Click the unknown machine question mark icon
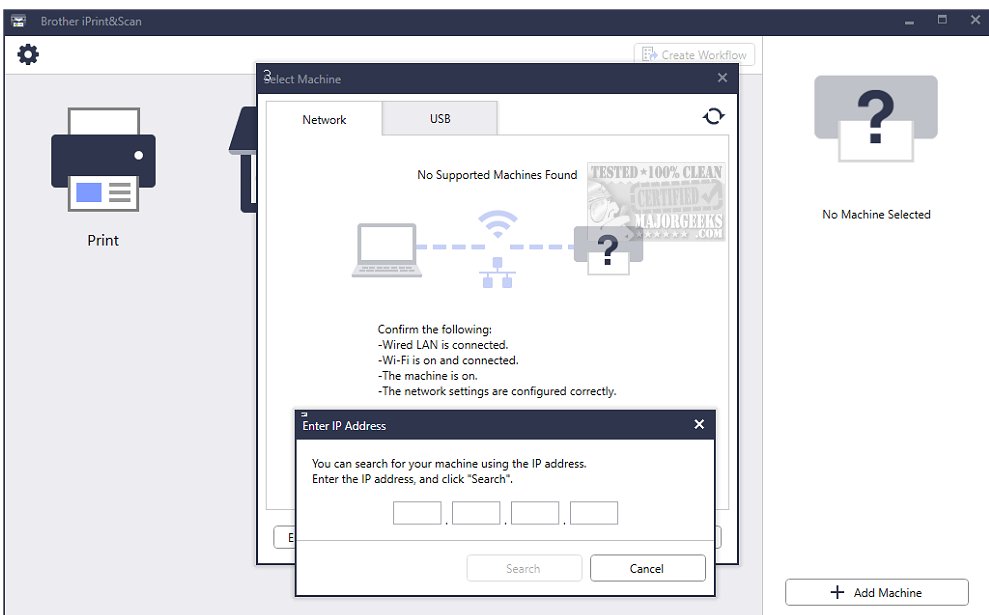The width and height of the screenshot is (989, 615). (875, 119)
